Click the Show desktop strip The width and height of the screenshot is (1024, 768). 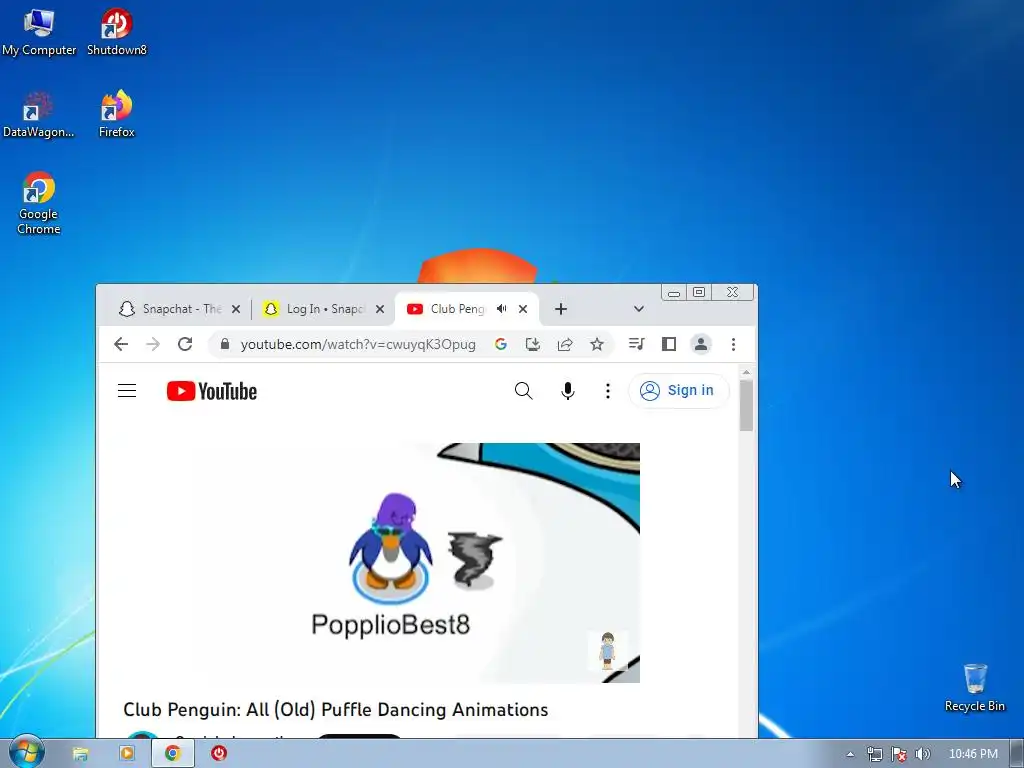[1017, 754]
